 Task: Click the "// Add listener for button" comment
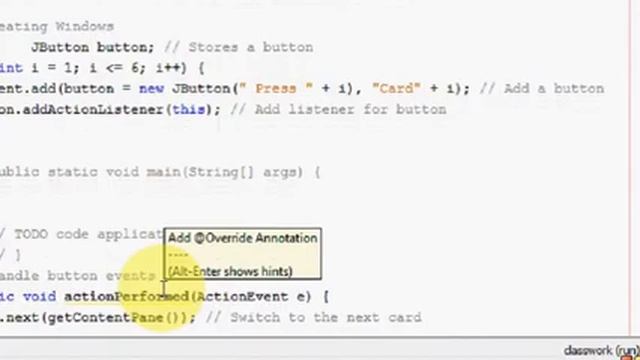[x=338, y=109]
